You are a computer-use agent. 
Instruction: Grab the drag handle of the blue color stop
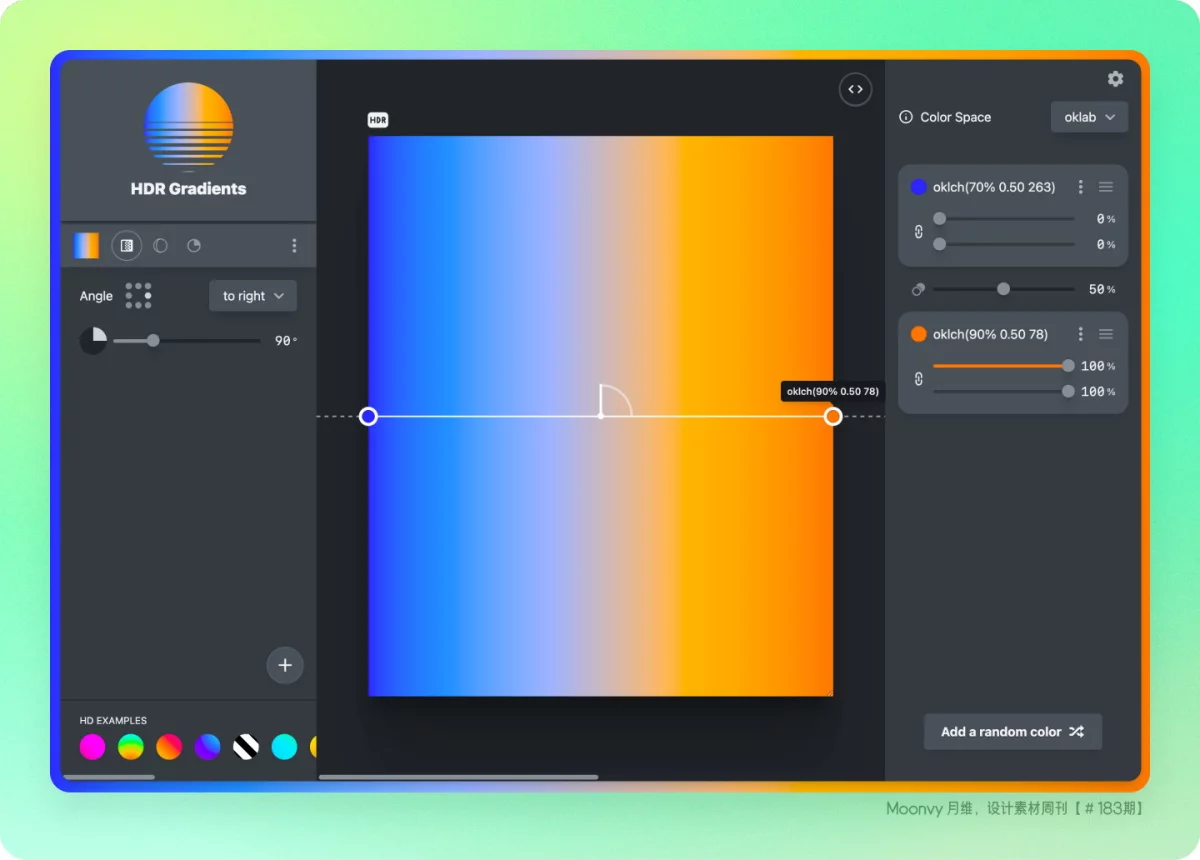[x=1106, y=187]
